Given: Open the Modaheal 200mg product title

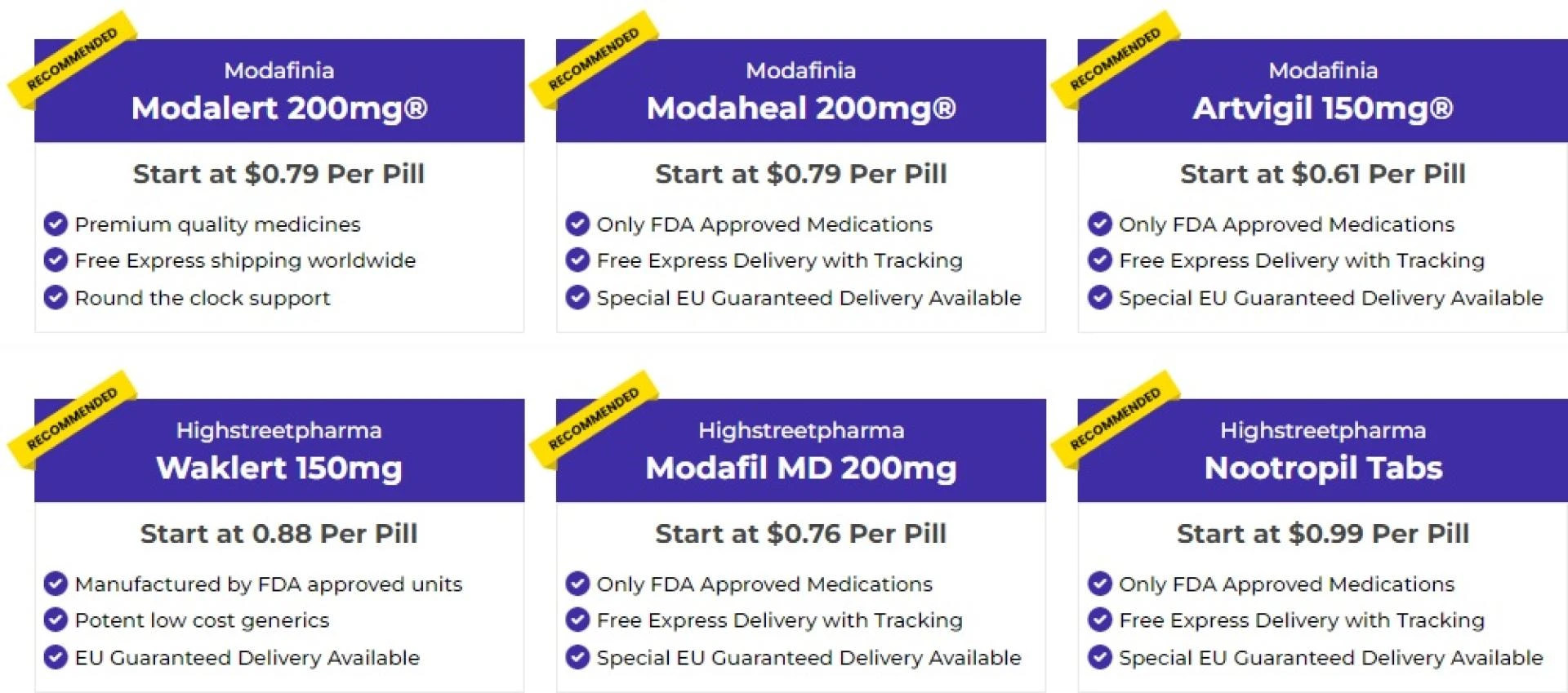Looking at the screenshot, I should coord(800,109).
